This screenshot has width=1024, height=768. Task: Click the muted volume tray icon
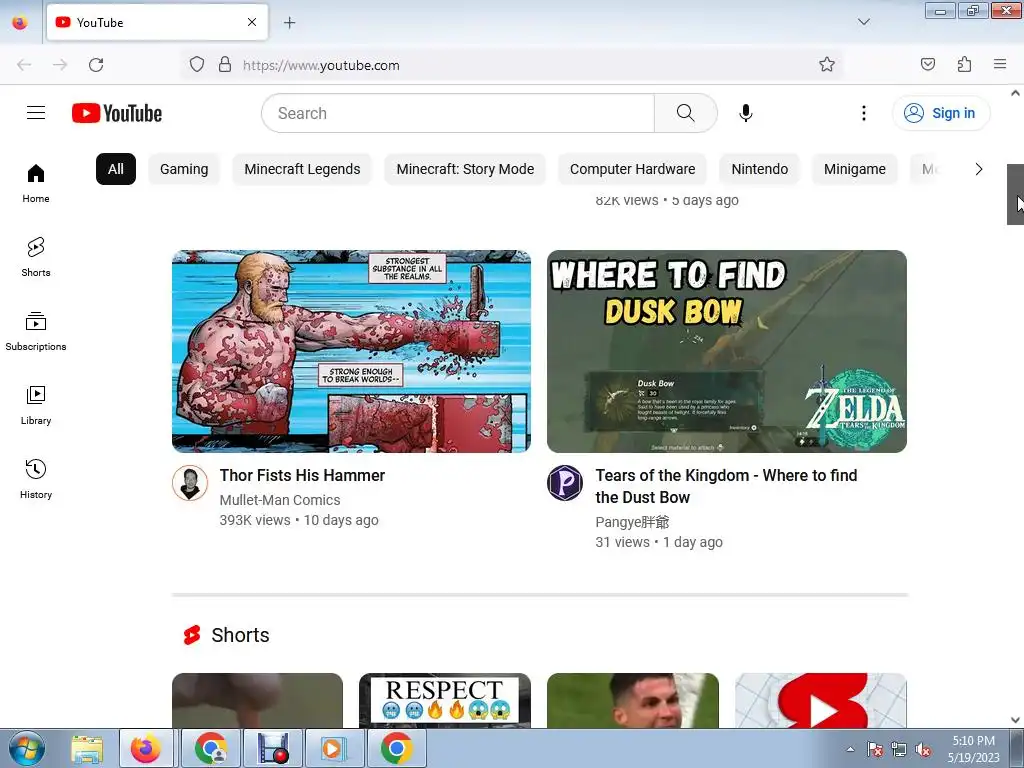pyautogui.click(x=923, y=749)
